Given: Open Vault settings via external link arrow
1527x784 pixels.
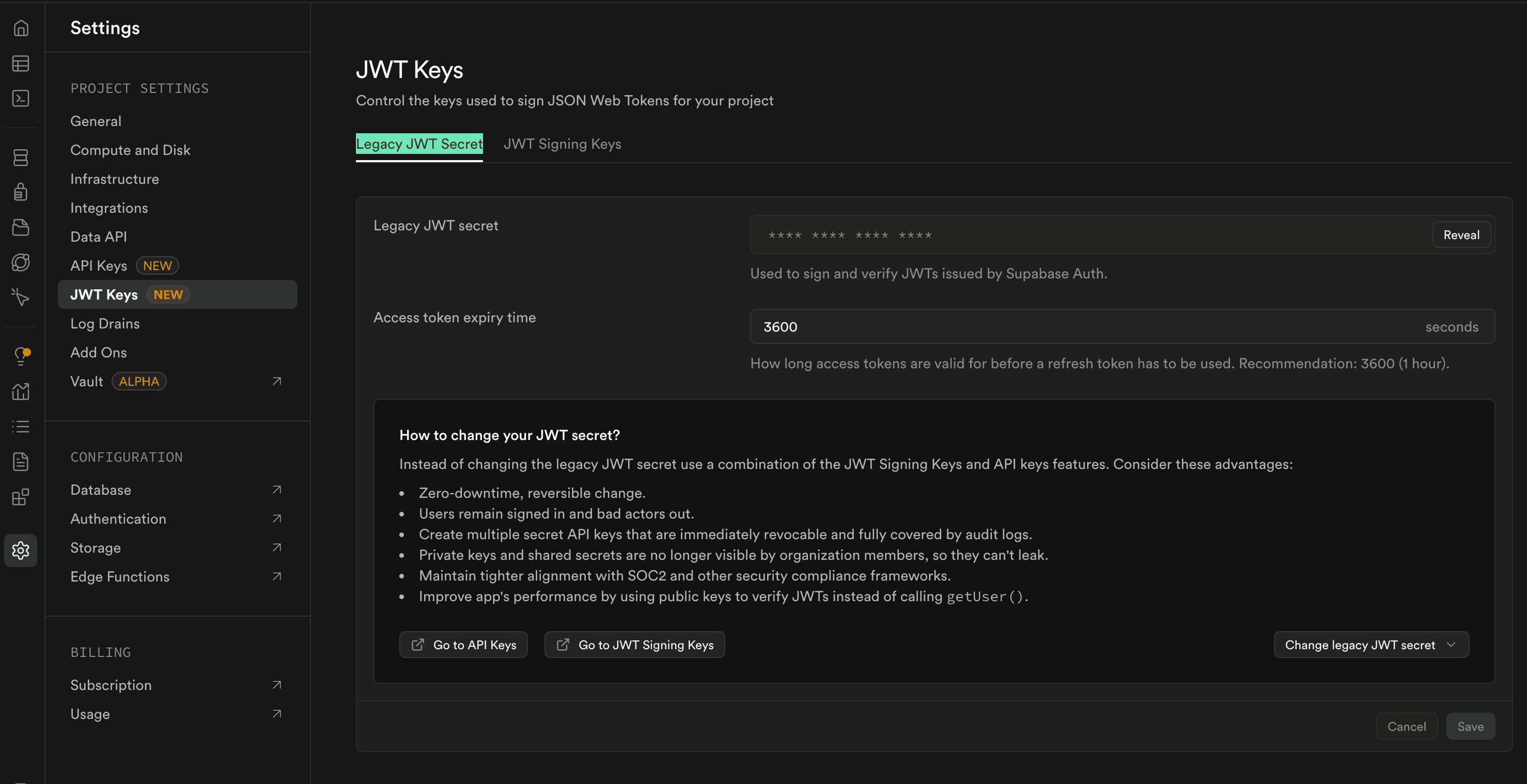Looking at the screenshot, I should tap(276, 381).
